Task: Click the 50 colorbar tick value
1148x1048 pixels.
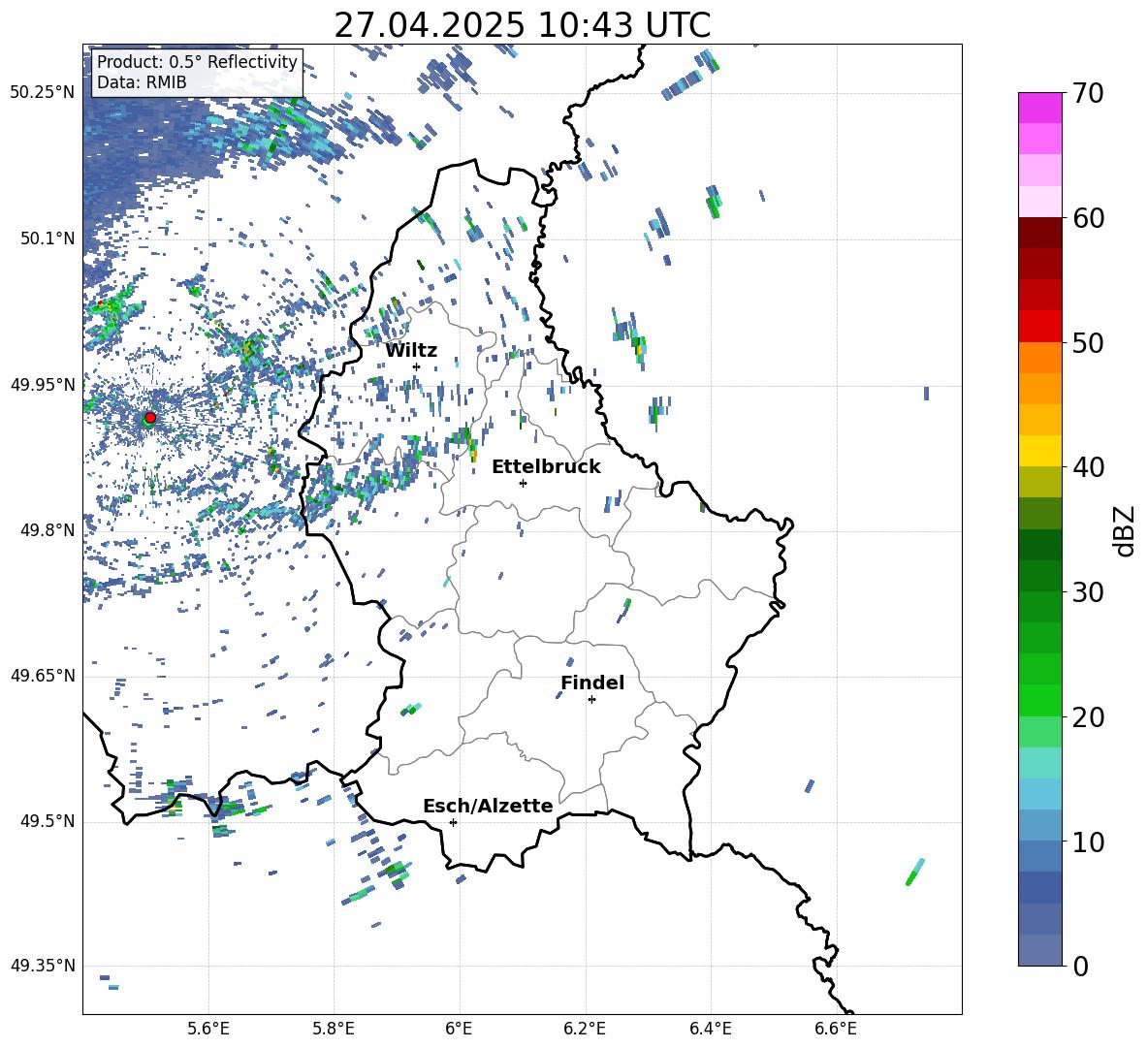Action: click(1089, 343)
